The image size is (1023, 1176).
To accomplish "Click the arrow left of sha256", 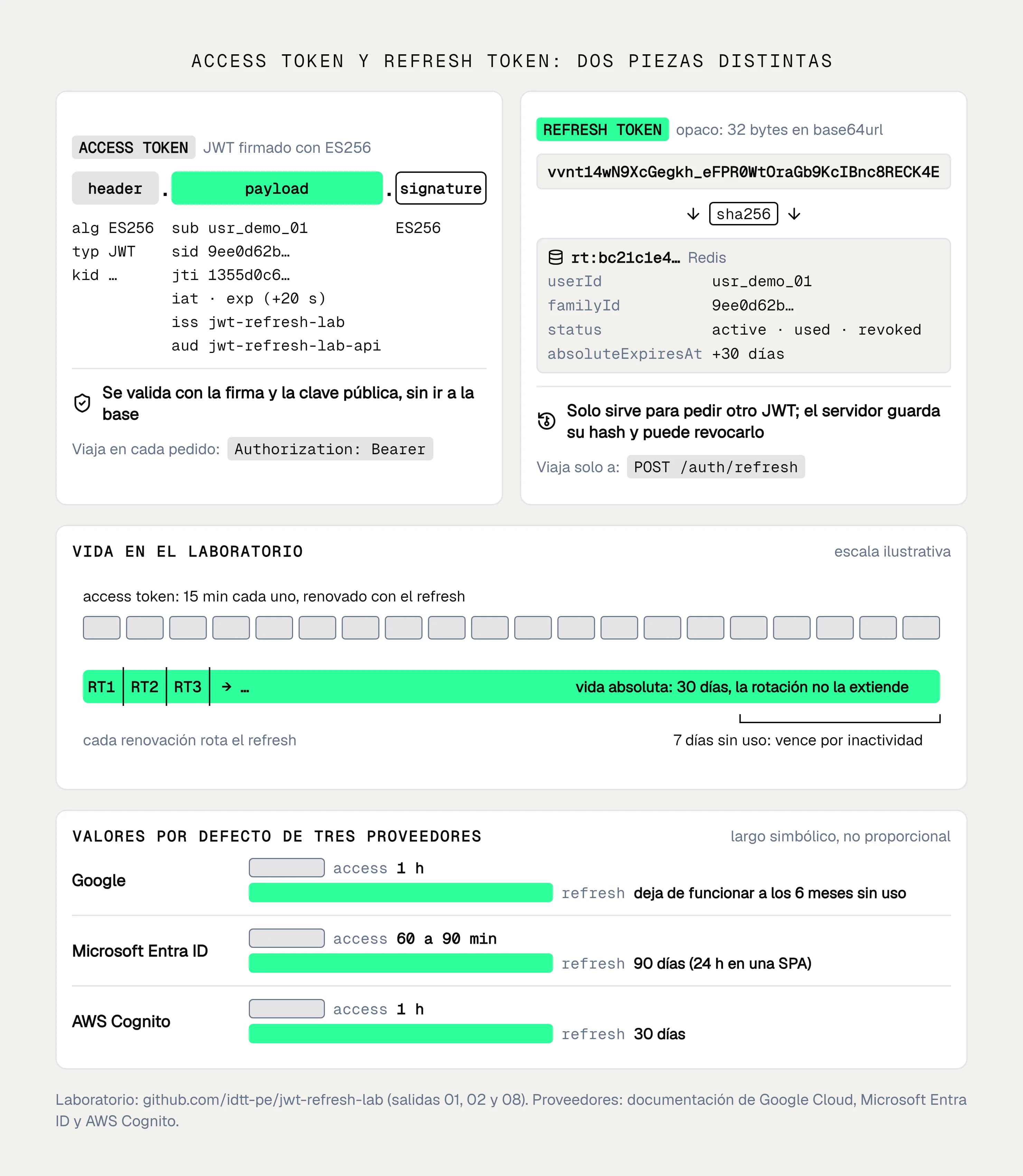I will click(x=693, y=214).
